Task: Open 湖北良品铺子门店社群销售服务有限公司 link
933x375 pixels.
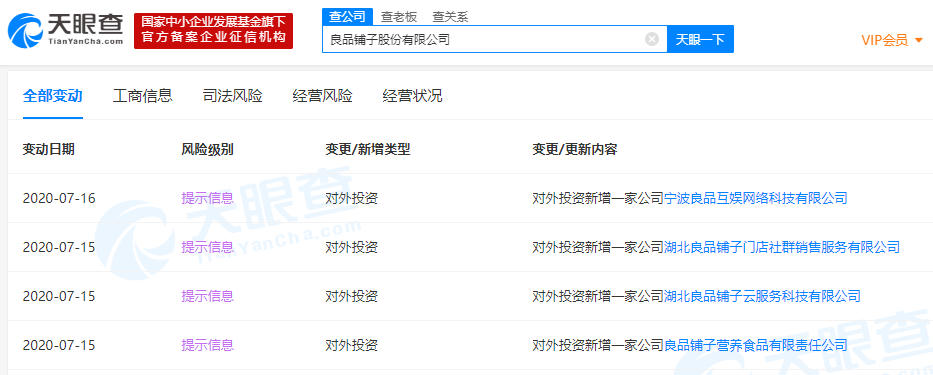Action: pyautogui.click(x=781, y=246)
